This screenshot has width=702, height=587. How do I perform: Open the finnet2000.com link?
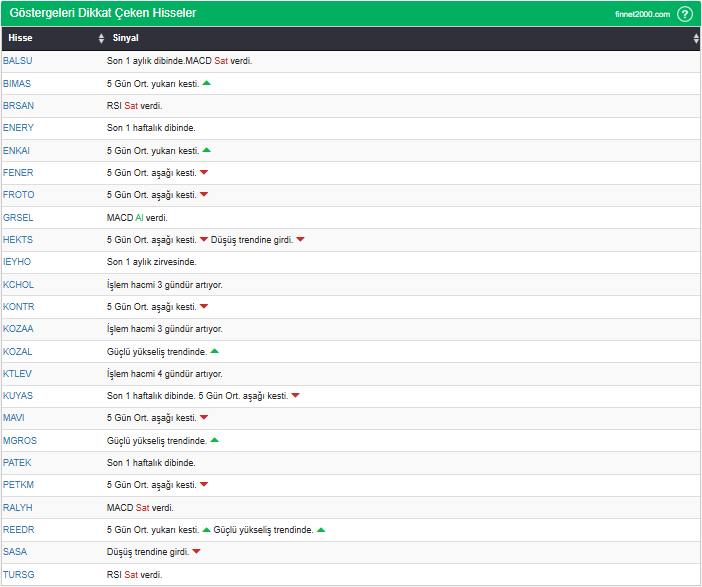642,14
